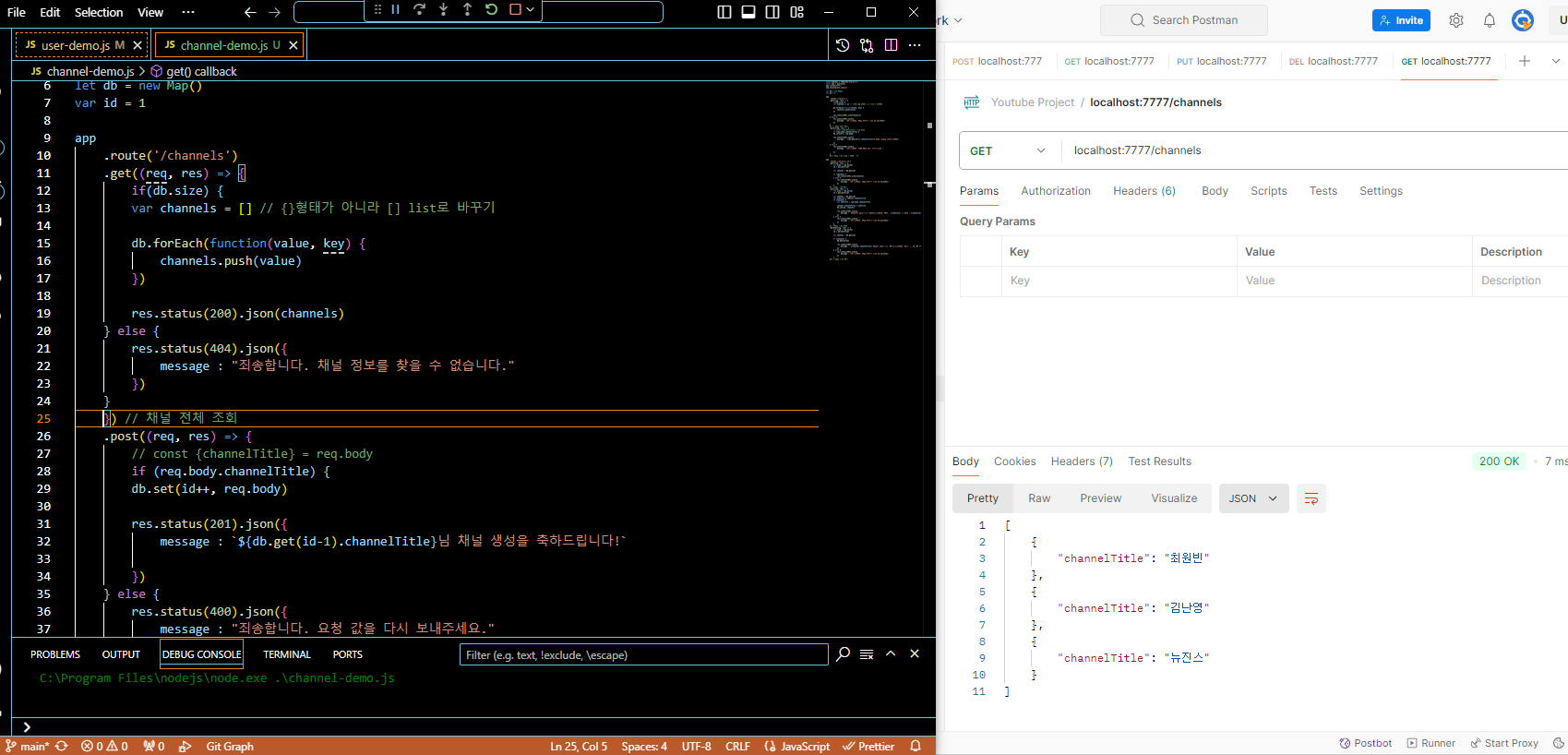
Task: Close the bottom panel
Action: (x=915, y=653)
